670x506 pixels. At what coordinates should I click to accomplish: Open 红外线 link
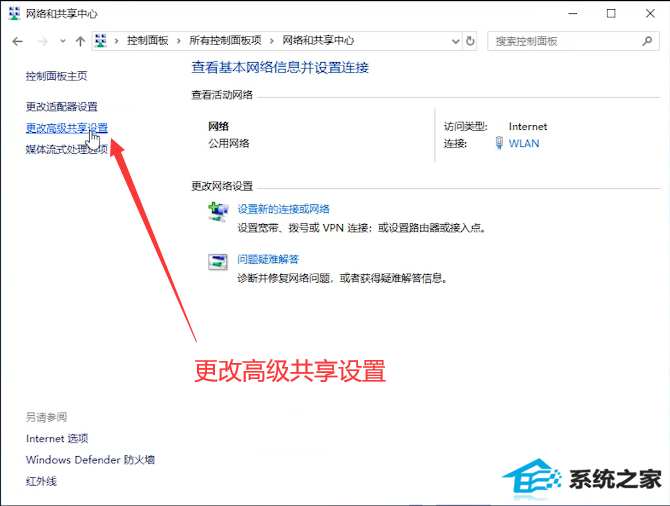(x=41, y=481)
